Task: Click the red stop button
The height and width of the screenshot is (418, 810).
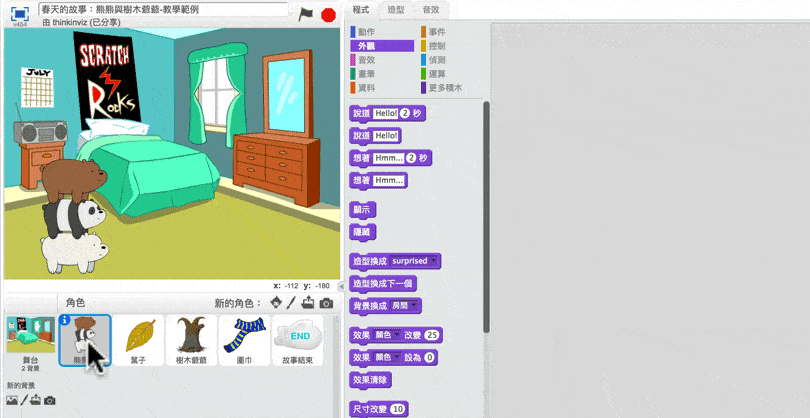Action: (329, 15)
